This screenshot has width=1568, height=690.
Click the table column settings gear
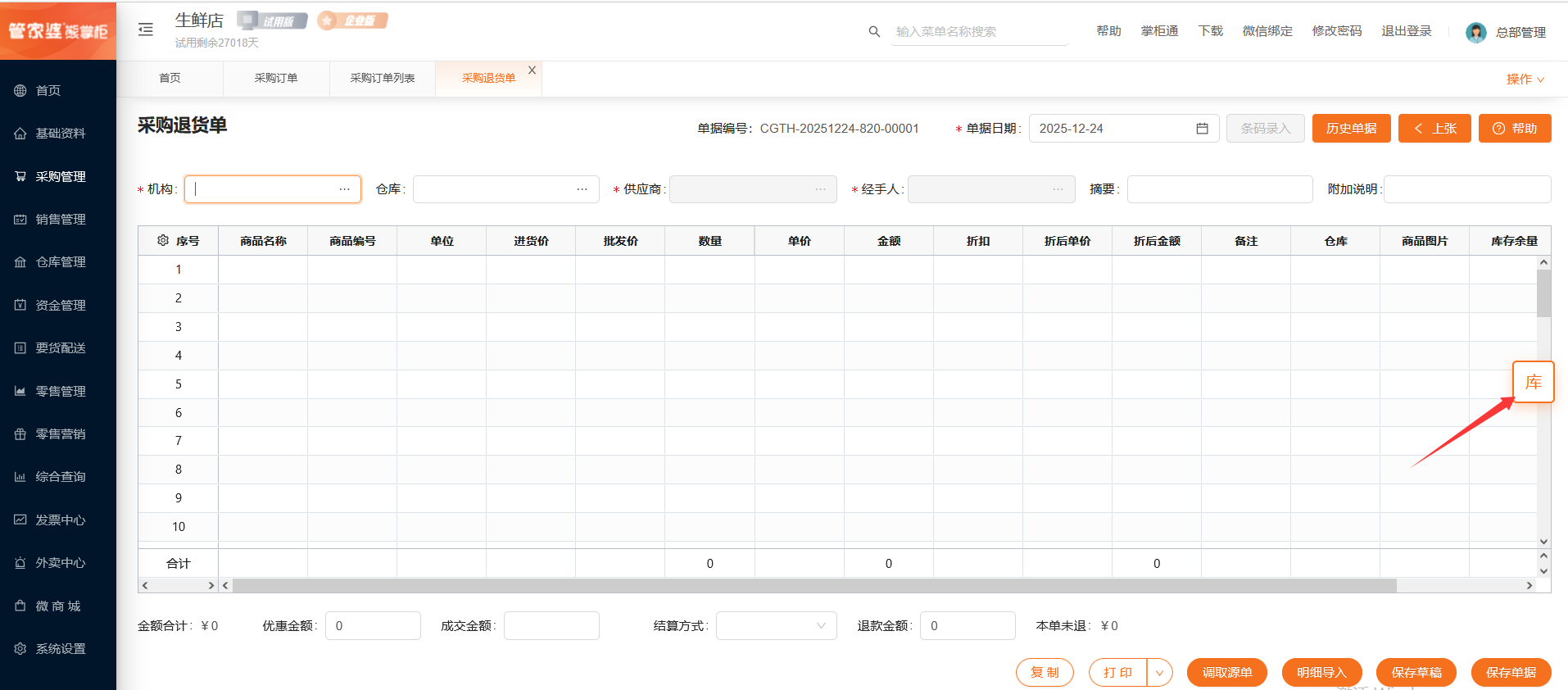click(x=163, y=240)
